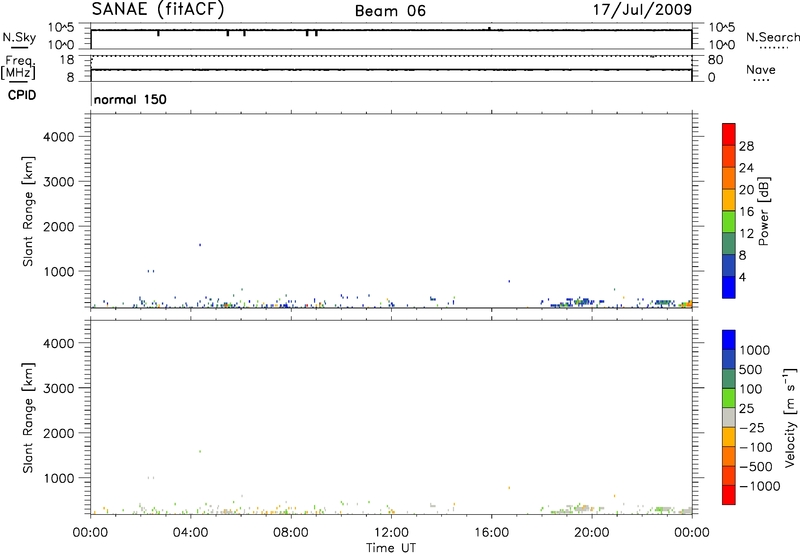This screenshot has height=554, width=800.
Task: Click the SANAE (fitACF) title
Action: [158, 9]
